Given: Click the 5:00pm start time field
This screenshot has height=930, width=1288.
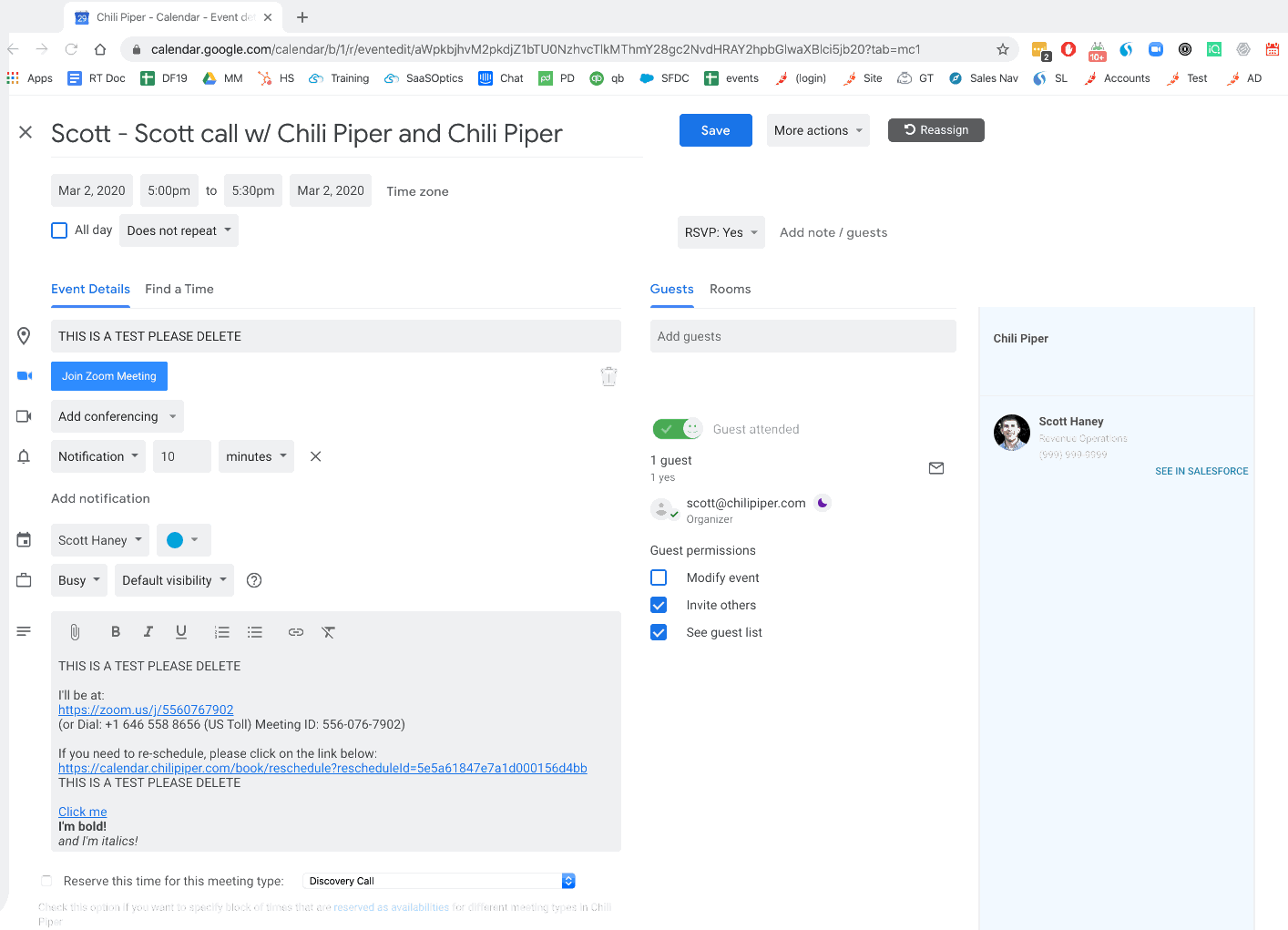Looking at the screenshot, I should click(x=169, y=190).
